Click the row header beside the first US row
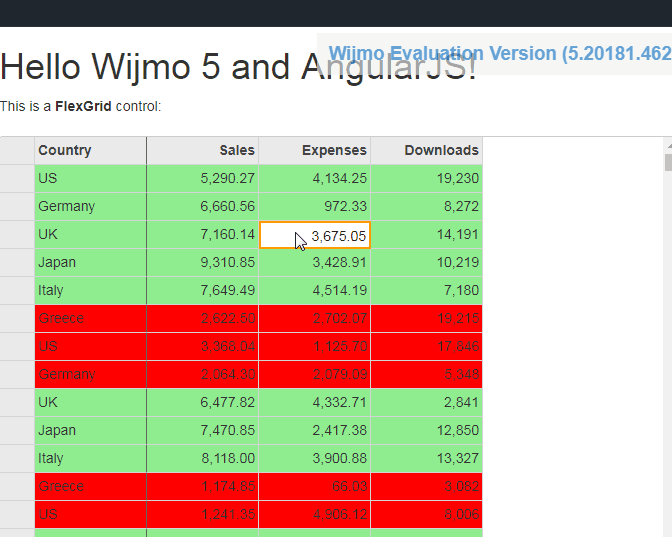Image resolution: width=672 pixels, height=537 pixels. [17, 179]
